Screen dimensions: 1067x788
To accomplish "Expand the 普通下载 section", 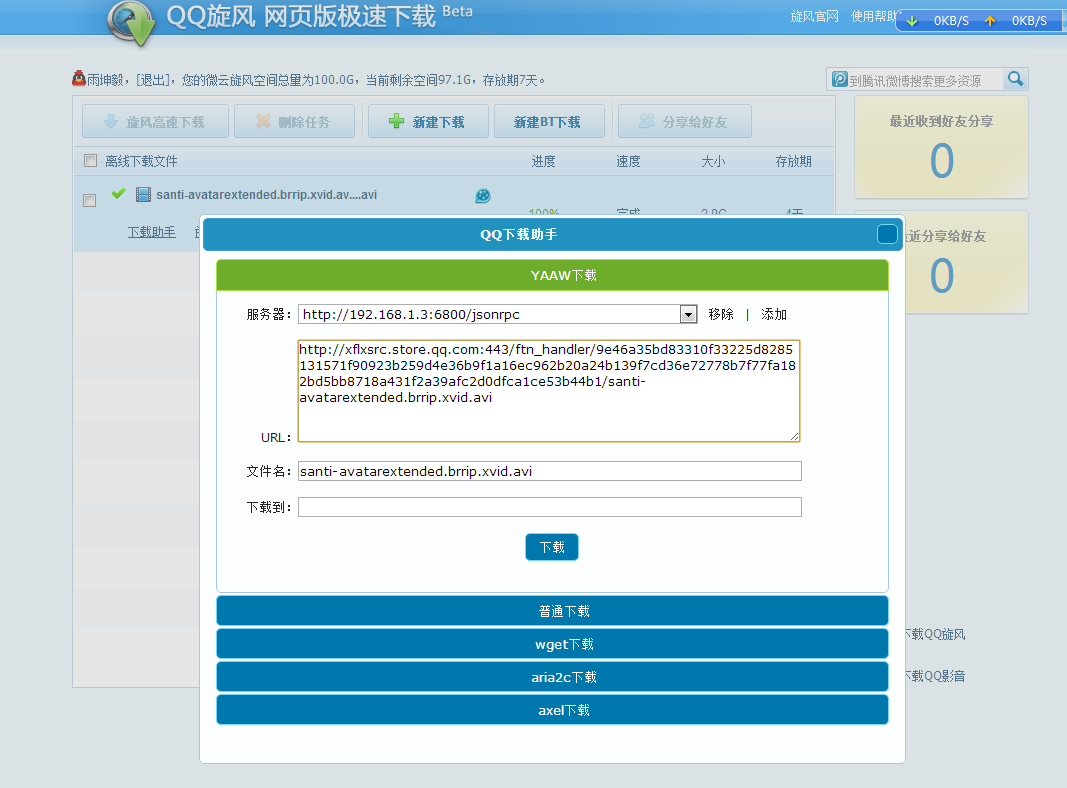I will tap(553, 611).
